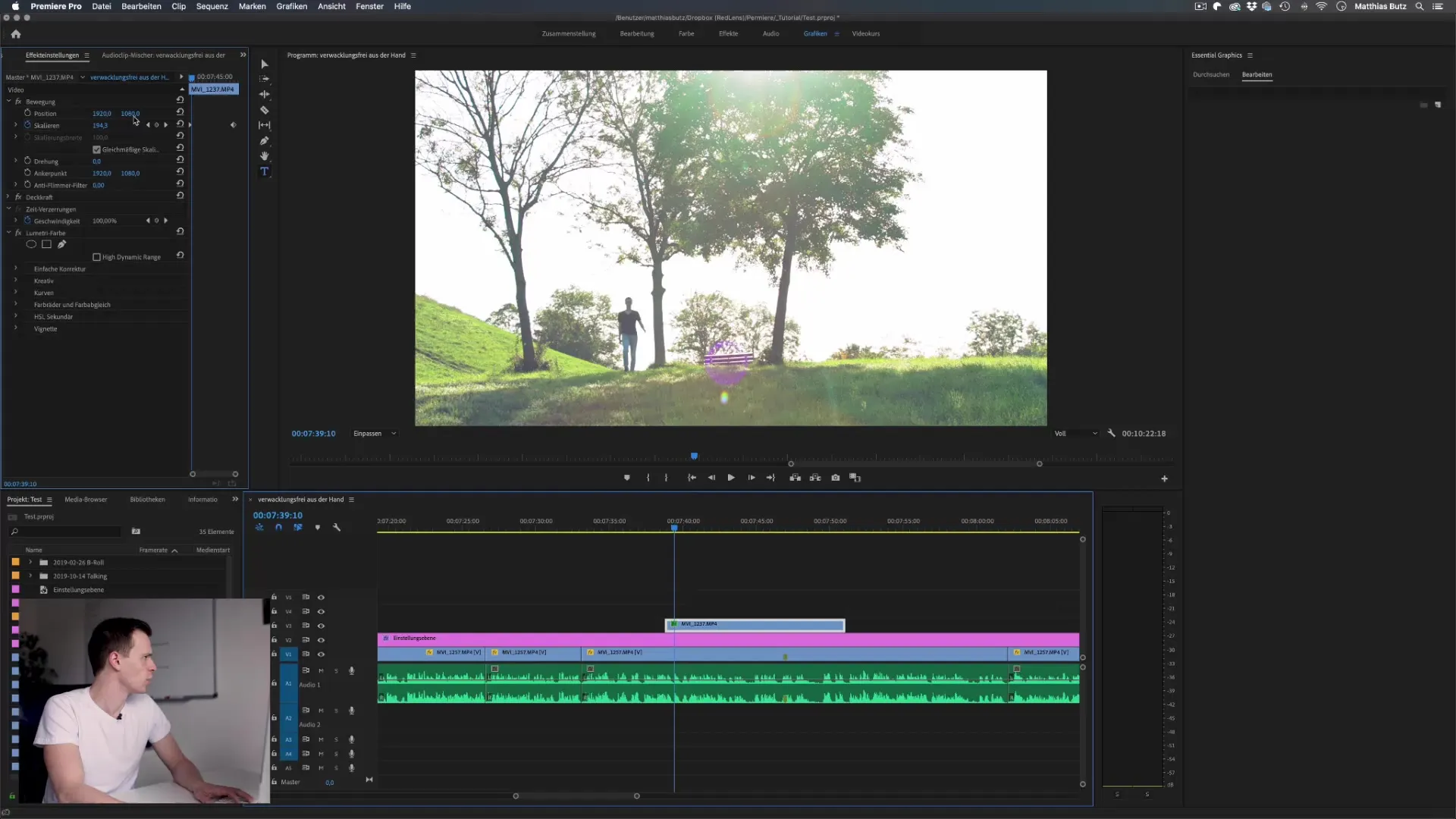This screenshot has width=1456, height=819.
Task: Toggle lock on track V2
Action: tap(274, 639)
